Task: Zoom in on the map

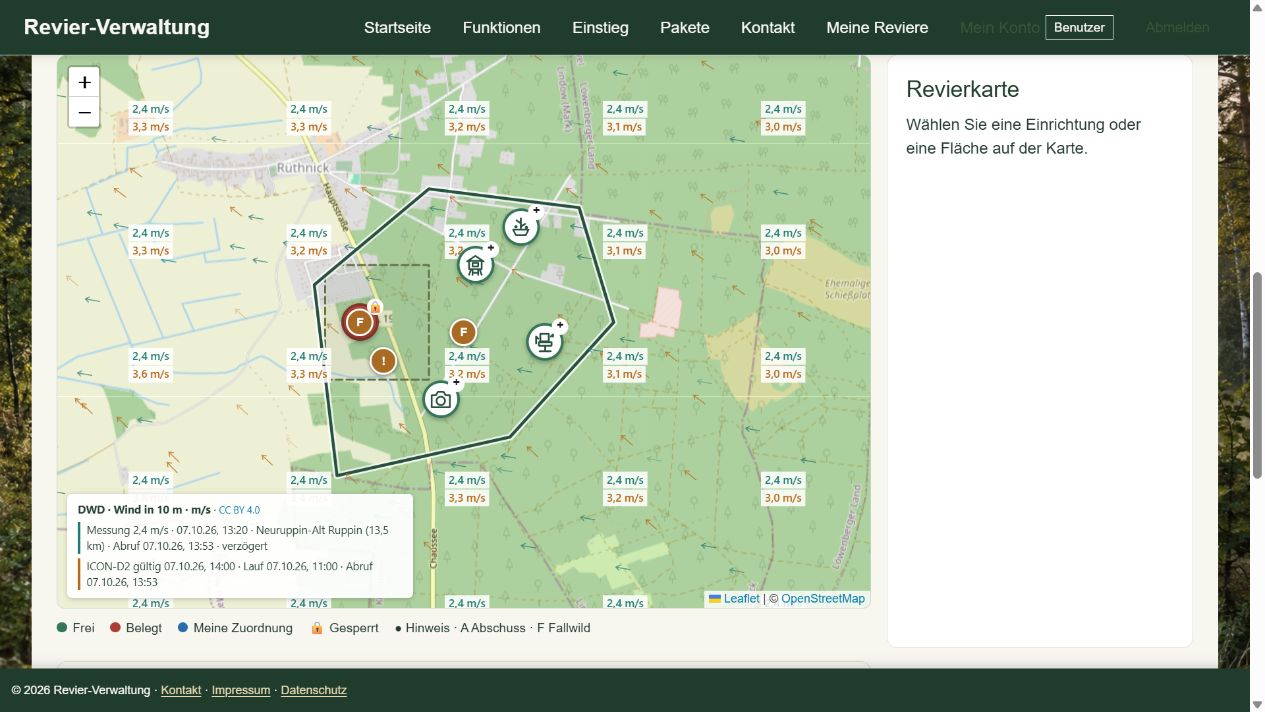Action: click(84, 83)
